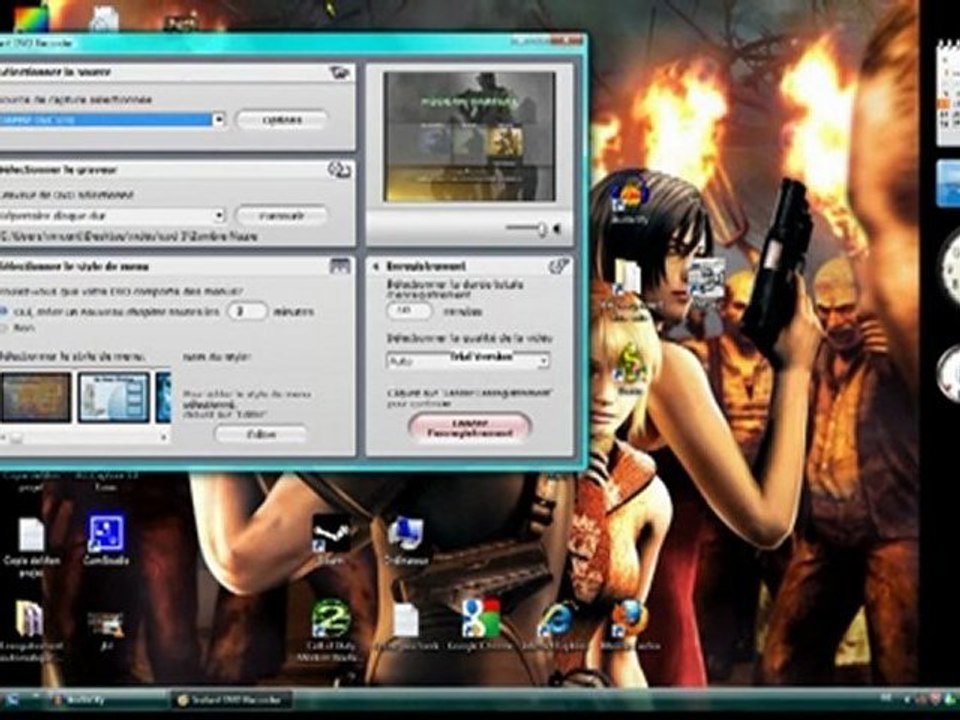The image size is (960, 720).
Task: Select the 'Non' menu radio option
Action: 5,328
